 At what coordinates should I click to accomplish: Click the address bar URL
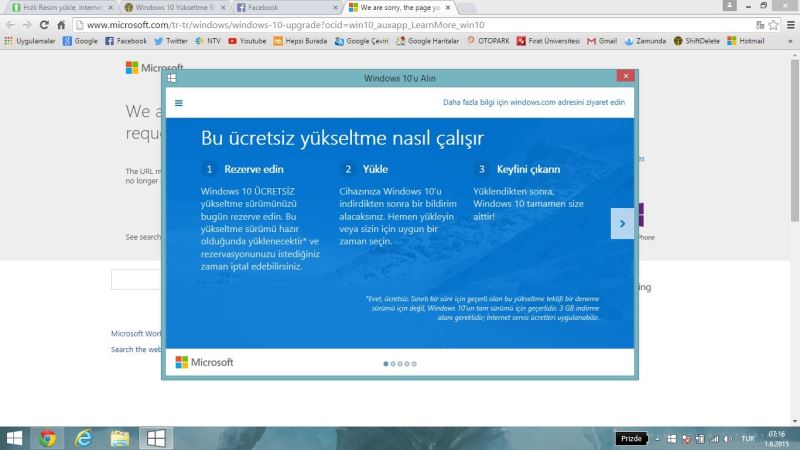(286, 24)
